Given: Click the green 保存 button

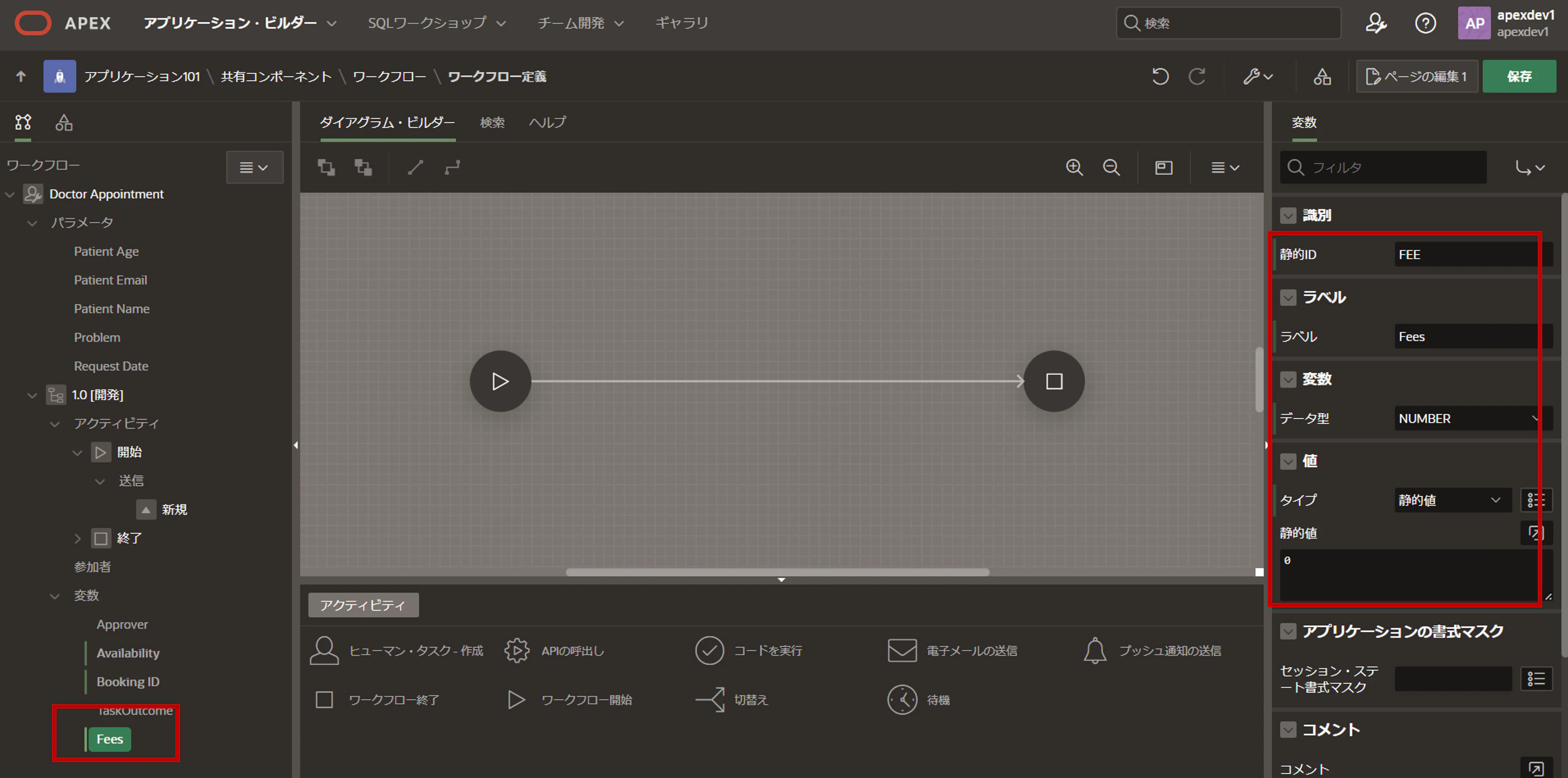Looking at the screenshot, I should [x=1519, y=77].
